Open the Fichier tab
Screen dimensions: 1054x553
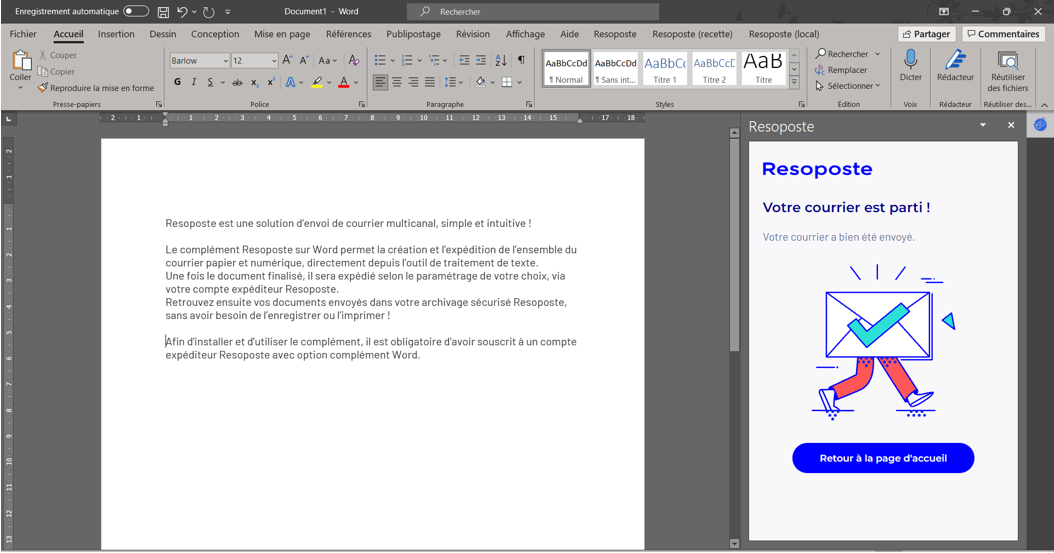[x=23, y=34]
